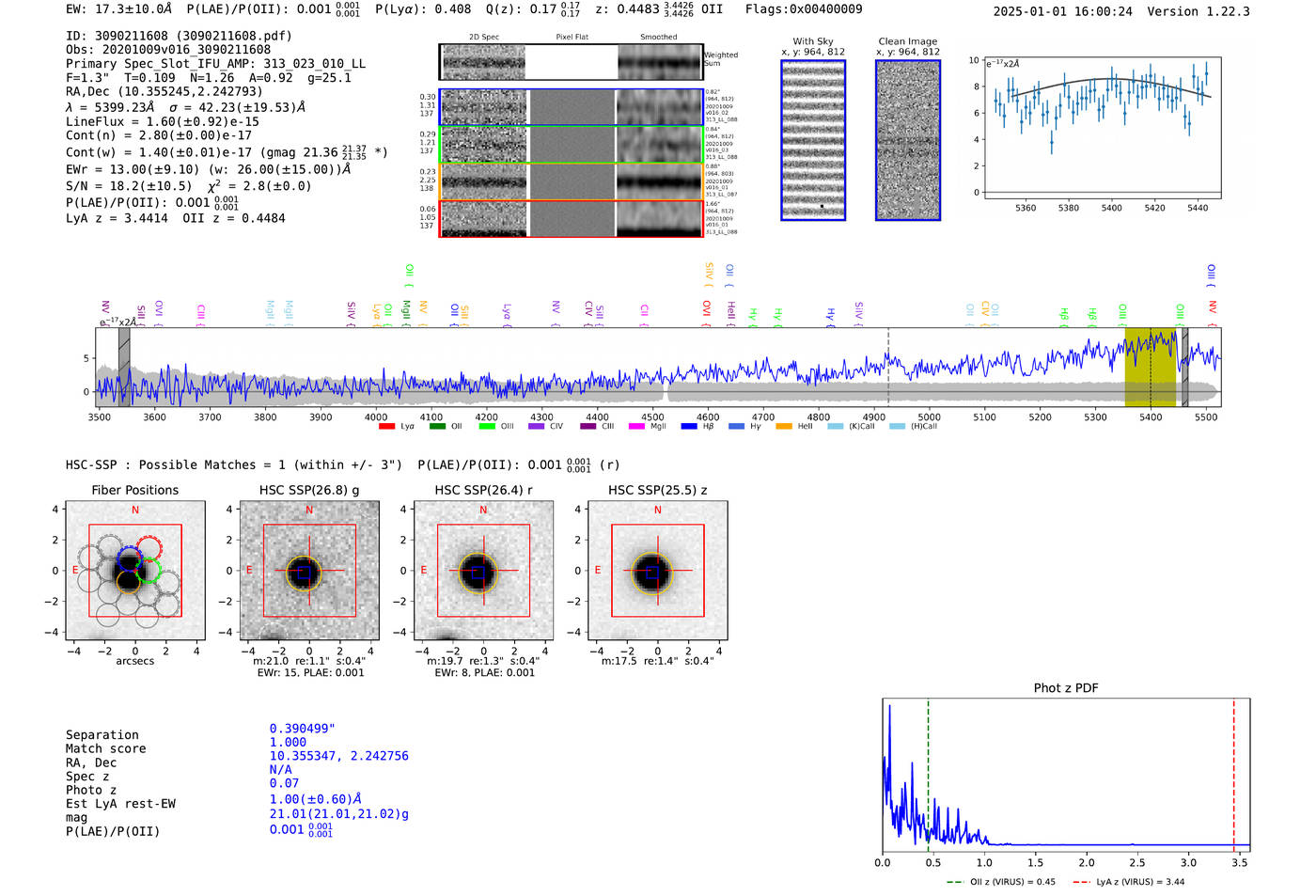
Task: Click the blue dashed fiber circle
Action: pyautogui.click(x=130, y=561)
